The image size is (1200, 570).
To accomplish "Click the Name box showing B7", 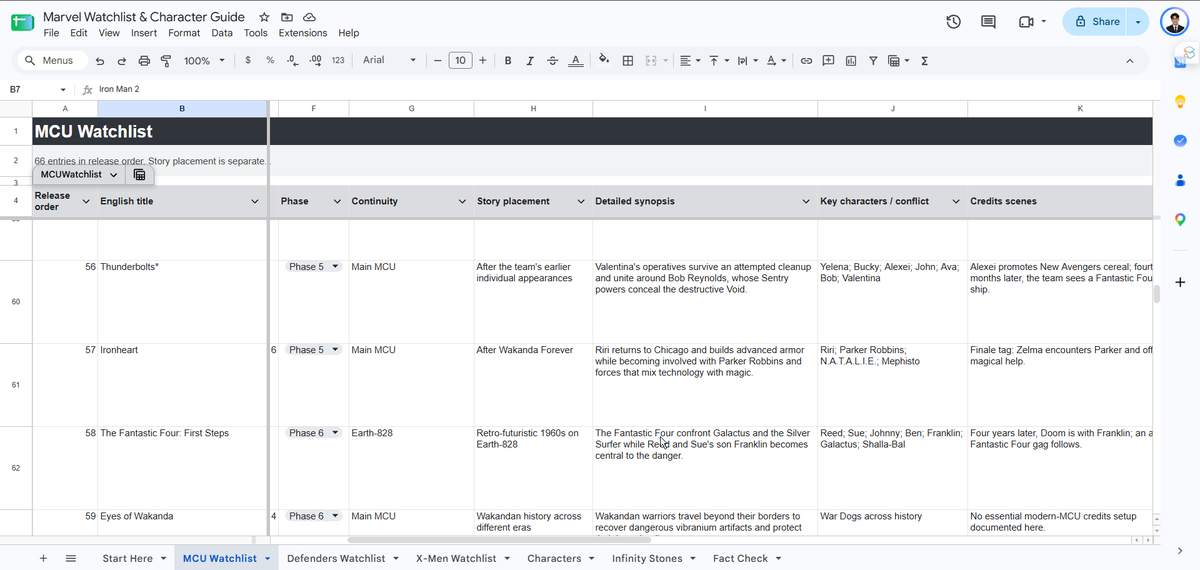I will [37, 89].
